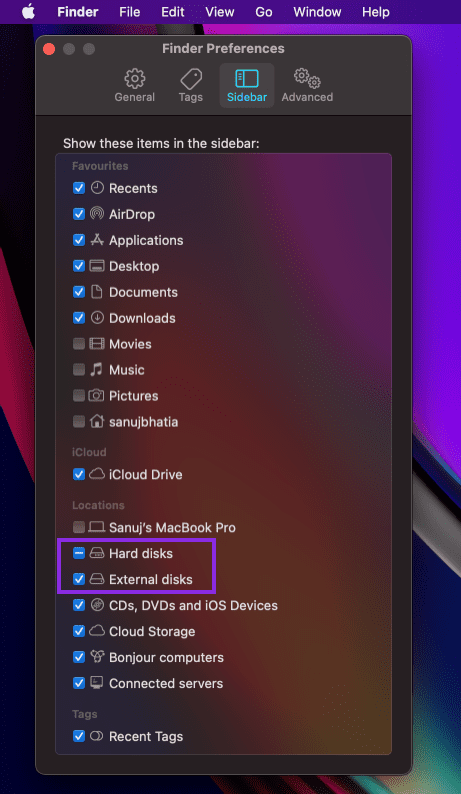Click the Advanced double-gear icon
Screen dimensions: 461x794
(x=307, y=78)
